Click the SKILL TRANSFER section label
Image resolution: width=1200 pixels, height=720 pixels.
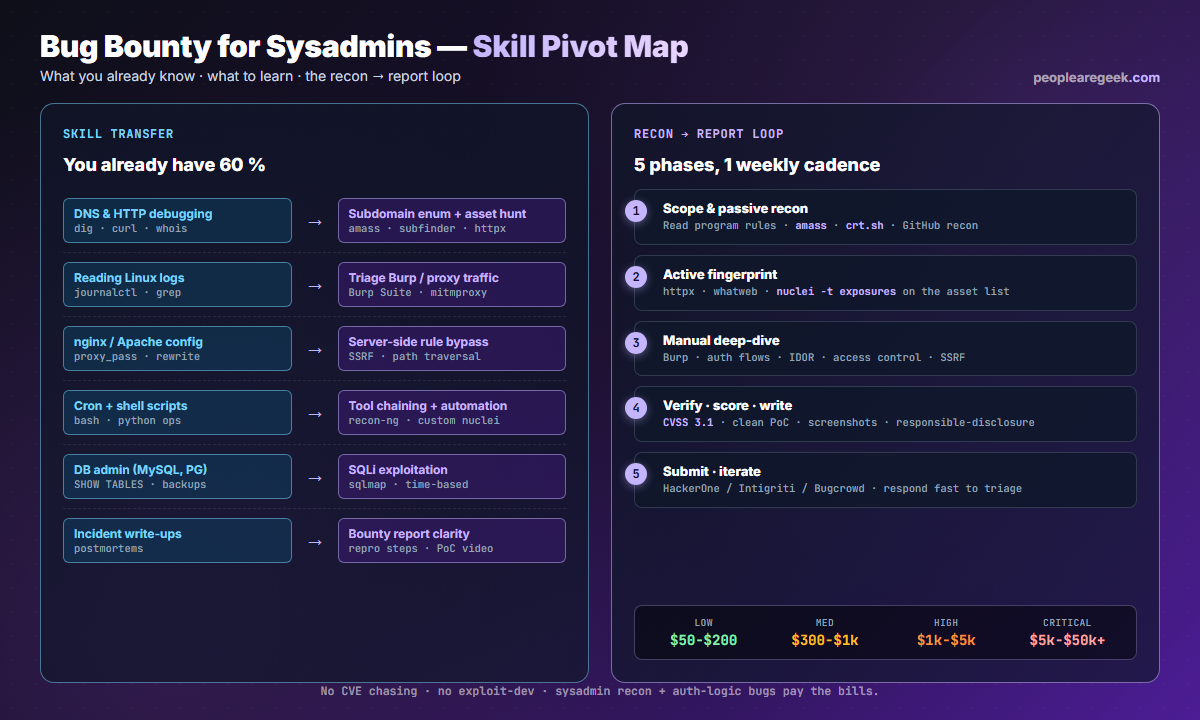point(118,134)
